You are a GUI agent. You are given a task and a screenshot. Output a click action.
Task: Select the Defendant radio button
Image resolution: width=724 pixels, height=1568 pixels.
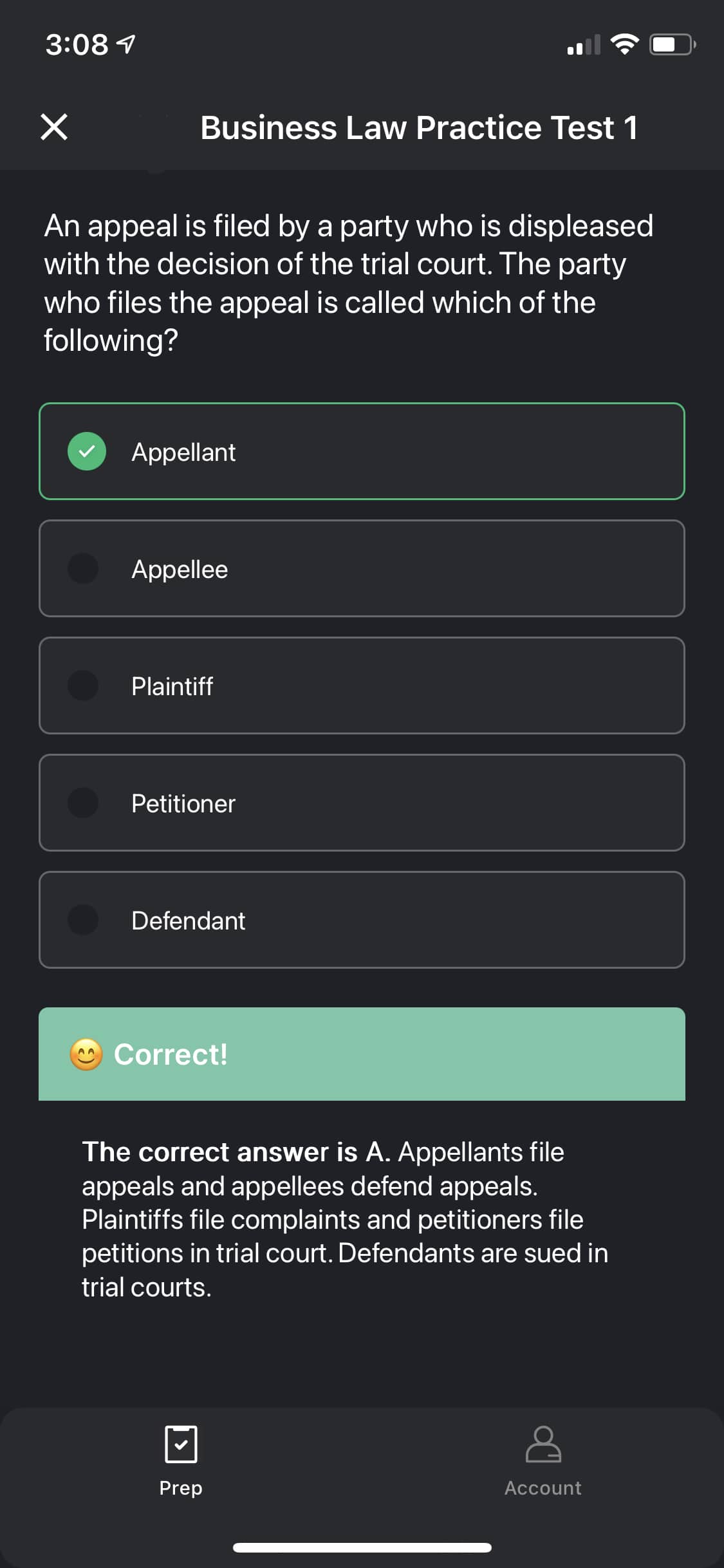point(83,920)
